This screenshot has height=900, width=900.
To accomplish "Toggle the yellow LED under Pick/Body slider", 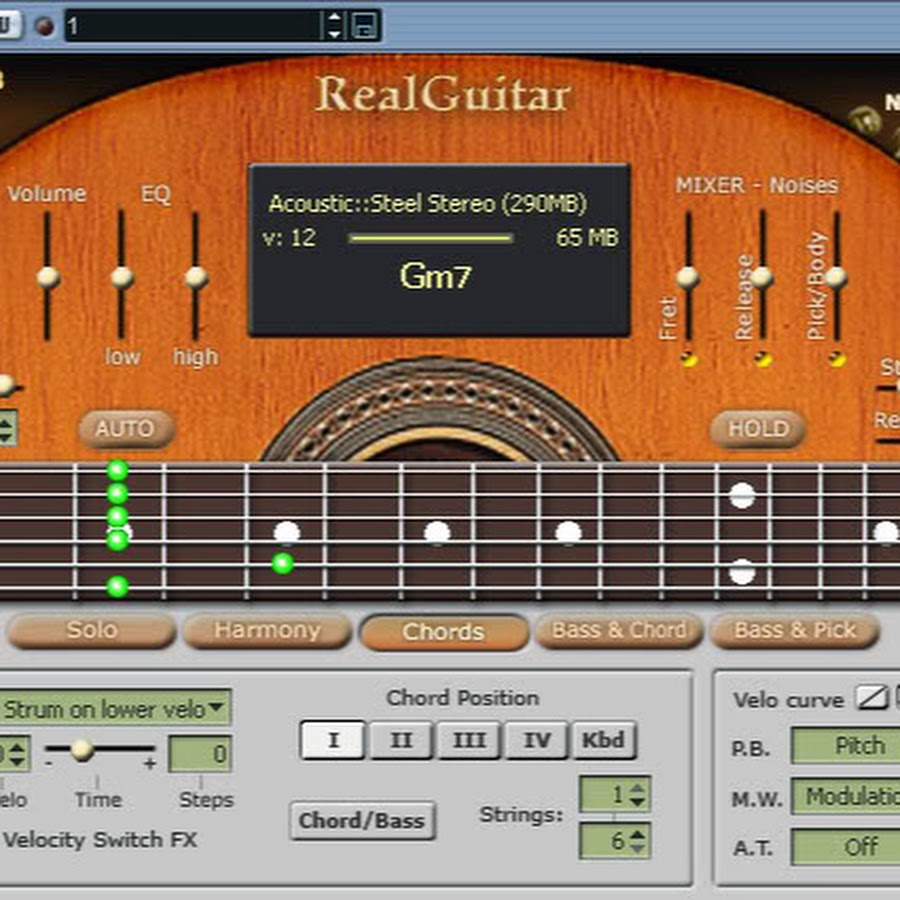I will click(837, 359).
